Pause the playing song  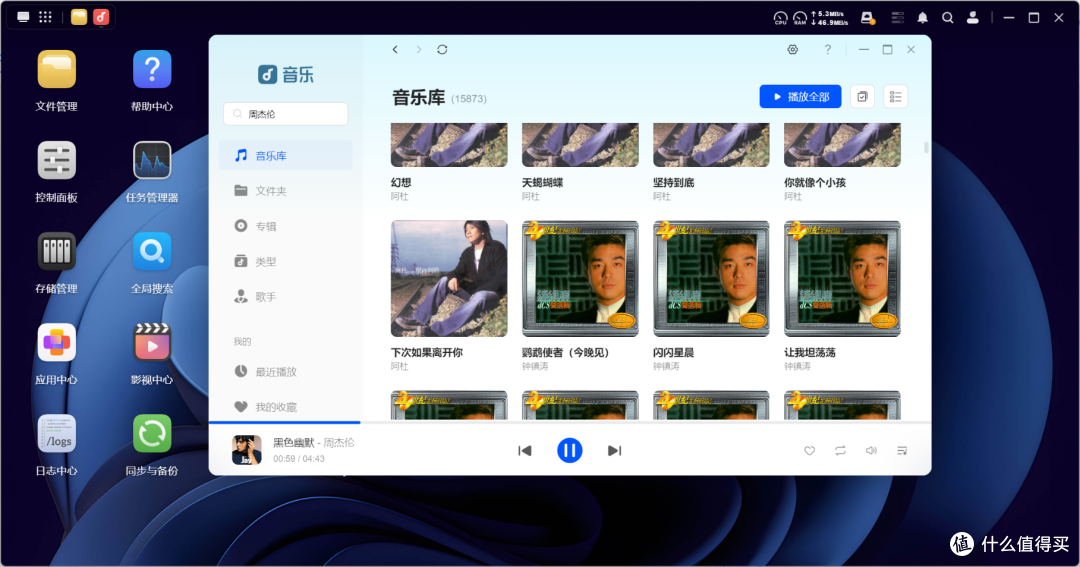point(570,451)
